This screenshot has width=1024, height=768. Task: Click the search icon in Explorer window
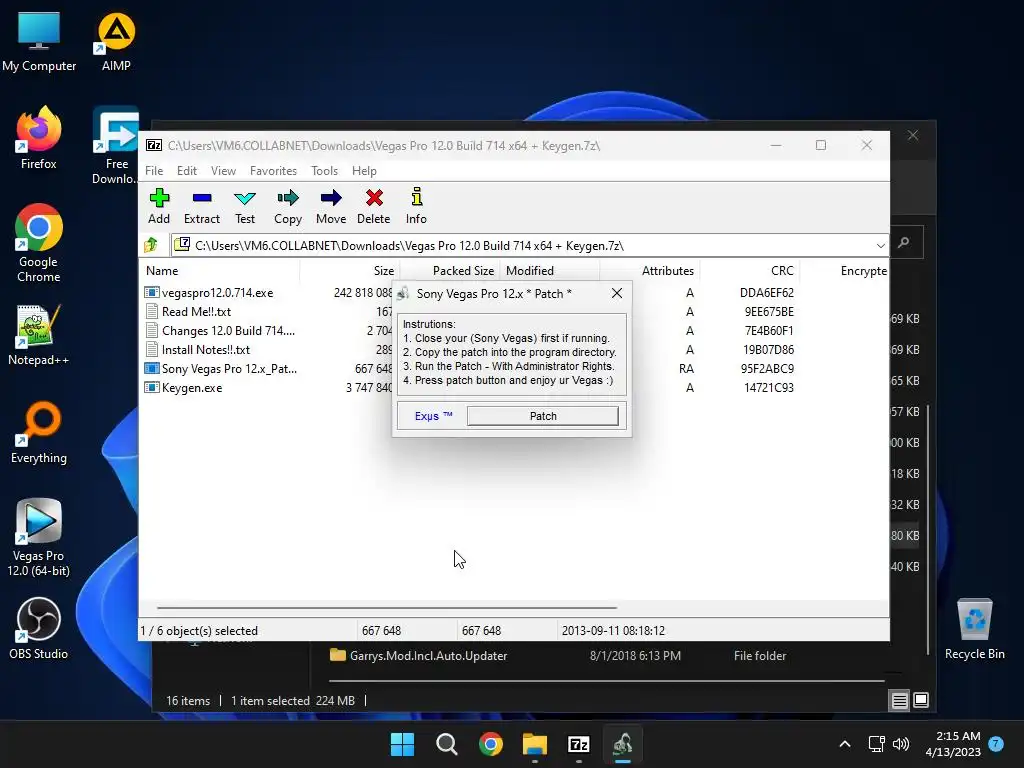point(904,242)
